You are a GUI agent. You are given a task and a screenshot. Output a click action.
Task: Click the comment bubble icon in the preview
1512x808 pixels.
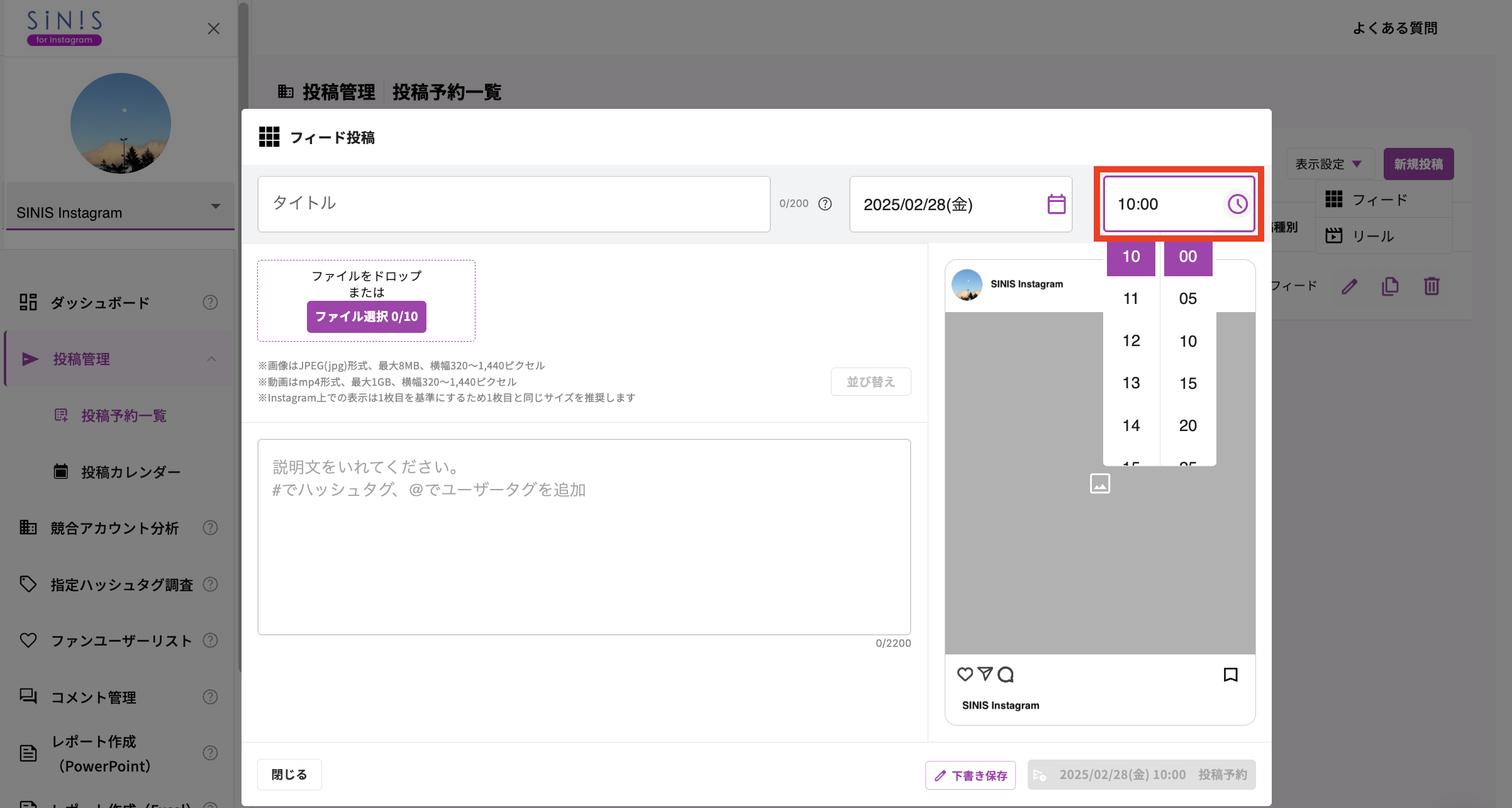pyautogui.click(x=1006, y=674)
